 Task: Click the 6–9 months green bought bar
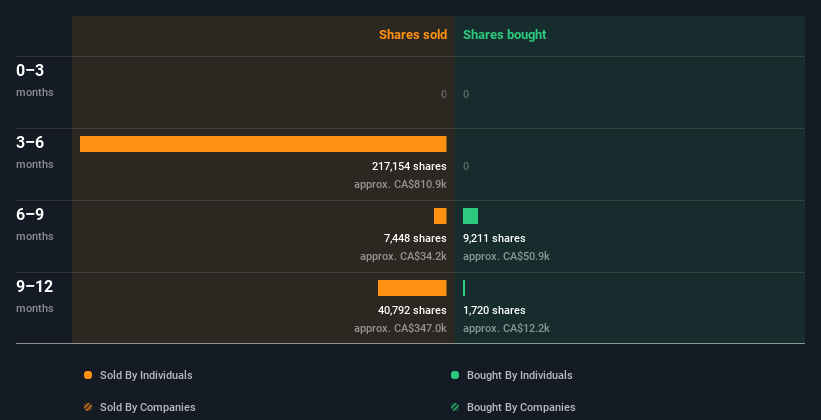point(470,216)
